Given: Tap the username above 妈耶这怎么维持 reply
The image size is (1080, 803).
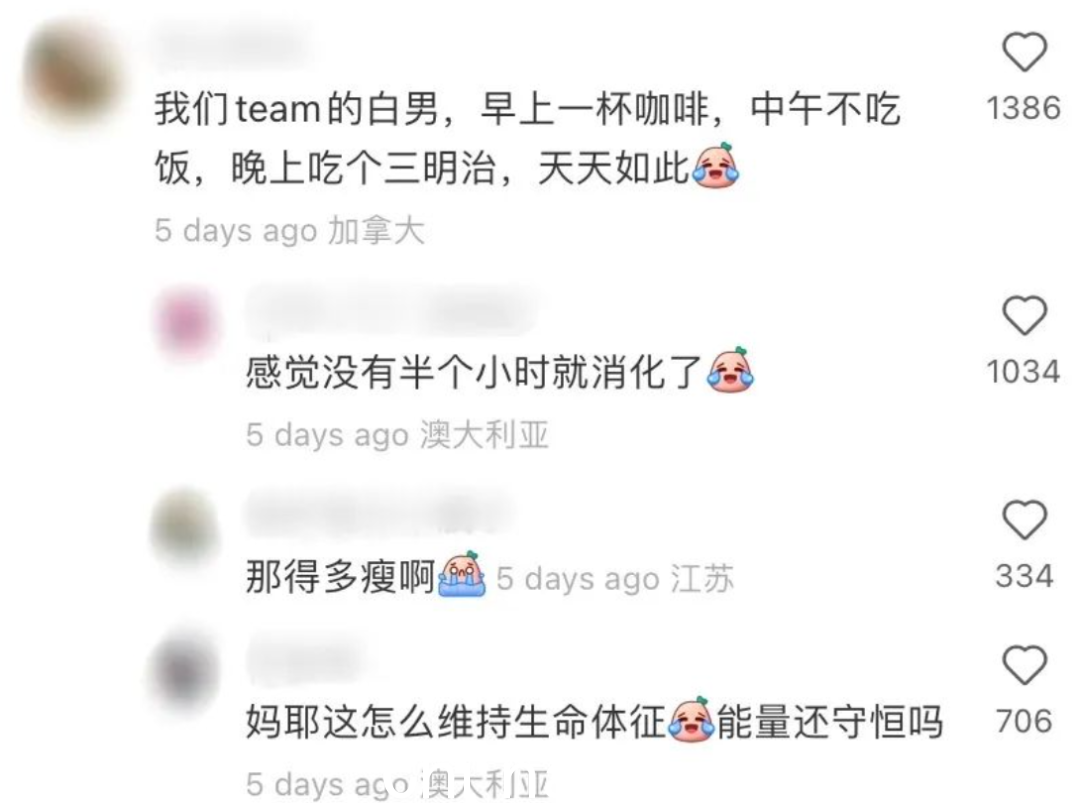Looking at the screenshot, I should pos(307,658).
